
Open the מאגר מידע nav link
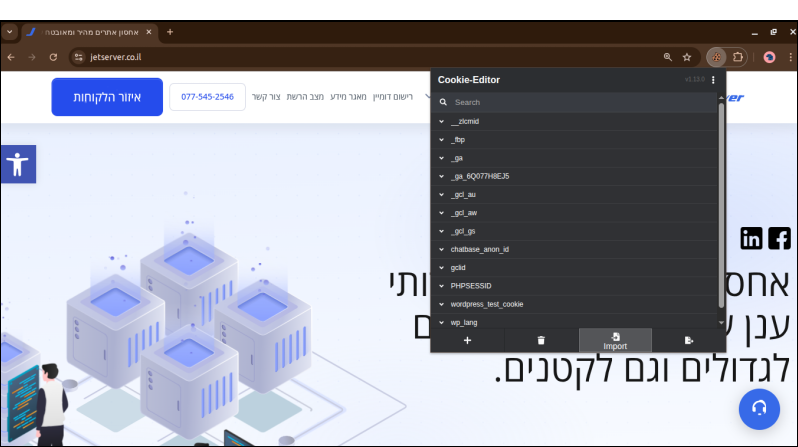click(x=348, y=97)
